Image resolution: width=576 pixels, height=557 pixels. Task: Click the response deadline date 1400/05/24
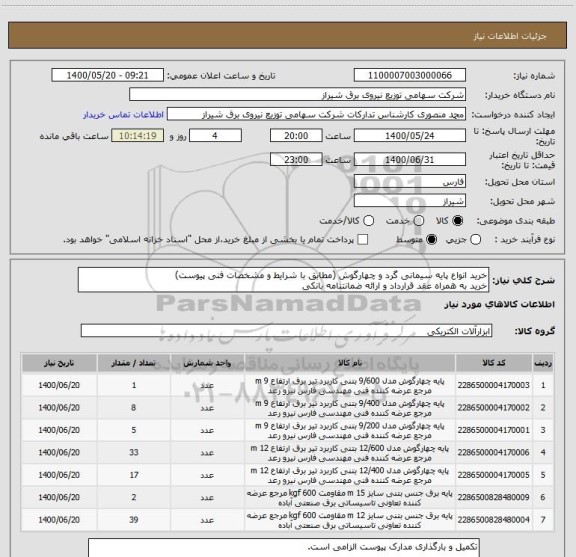coord(410,136)
